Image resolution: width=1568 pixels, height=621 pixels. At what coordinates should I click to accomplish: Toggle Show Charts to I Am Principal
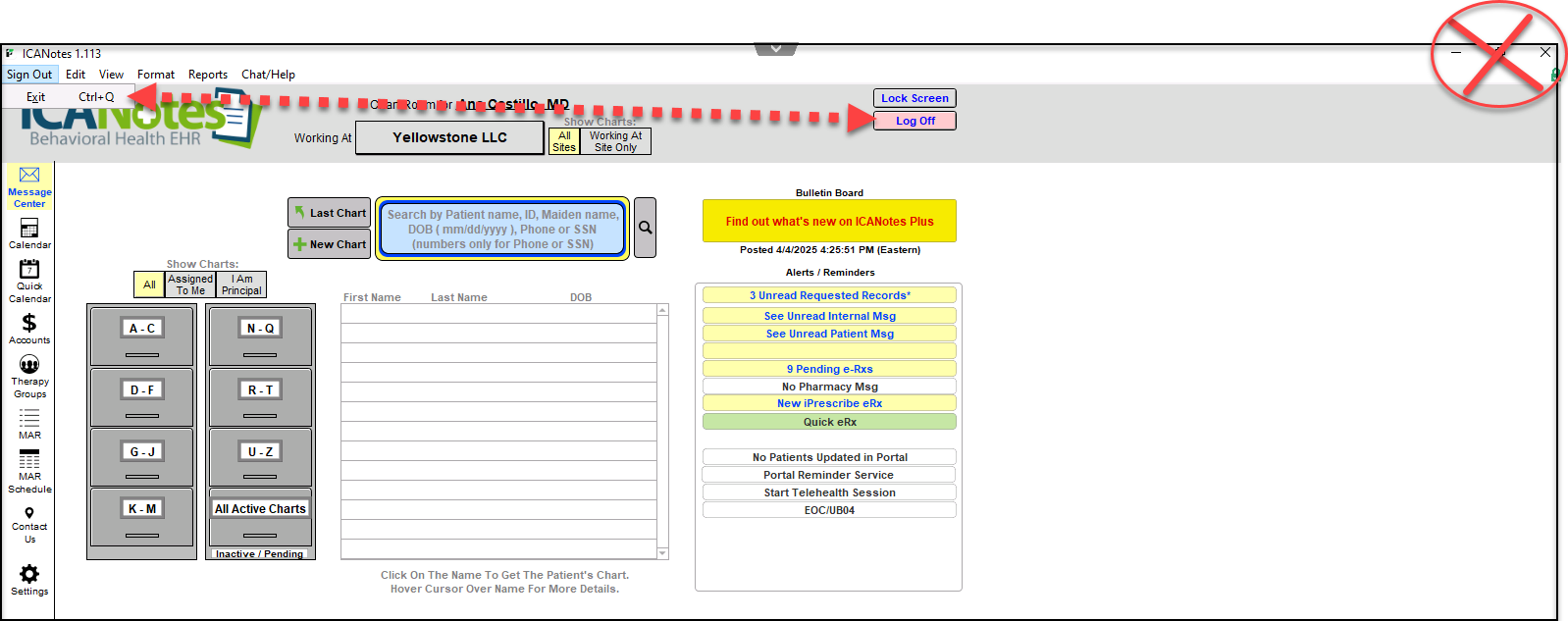[x=241, y=285]
